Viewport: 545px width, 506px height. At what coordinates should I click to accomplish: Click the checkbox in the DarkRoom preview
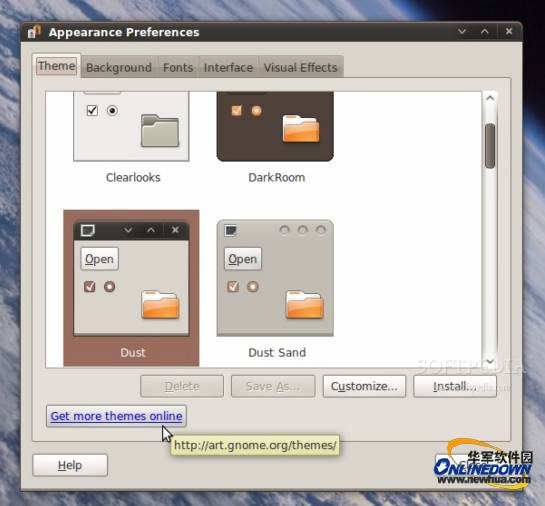tap(236, 111)
